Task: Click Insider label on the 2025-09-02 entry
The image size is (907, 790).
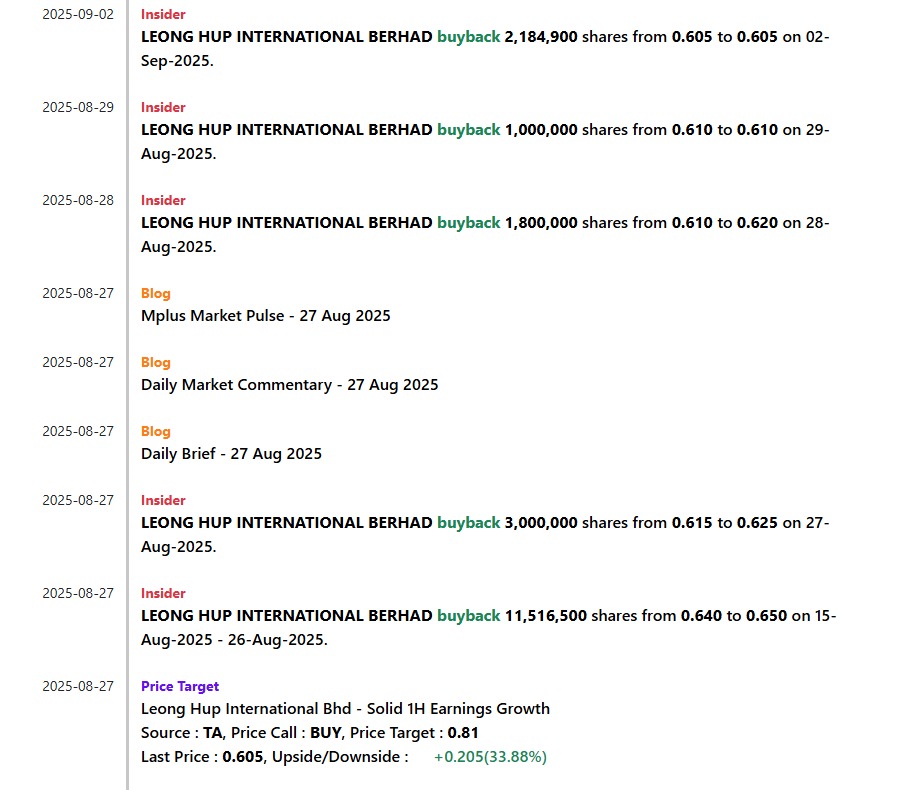Action: 163,14
